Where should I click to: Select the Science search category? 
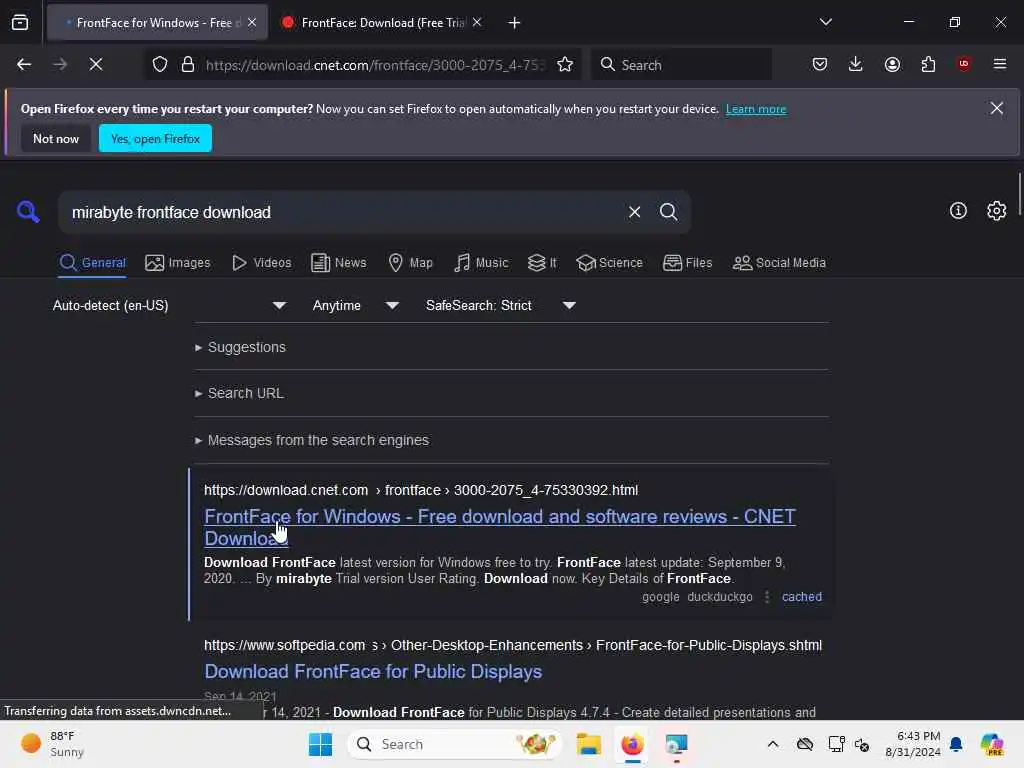609,263
